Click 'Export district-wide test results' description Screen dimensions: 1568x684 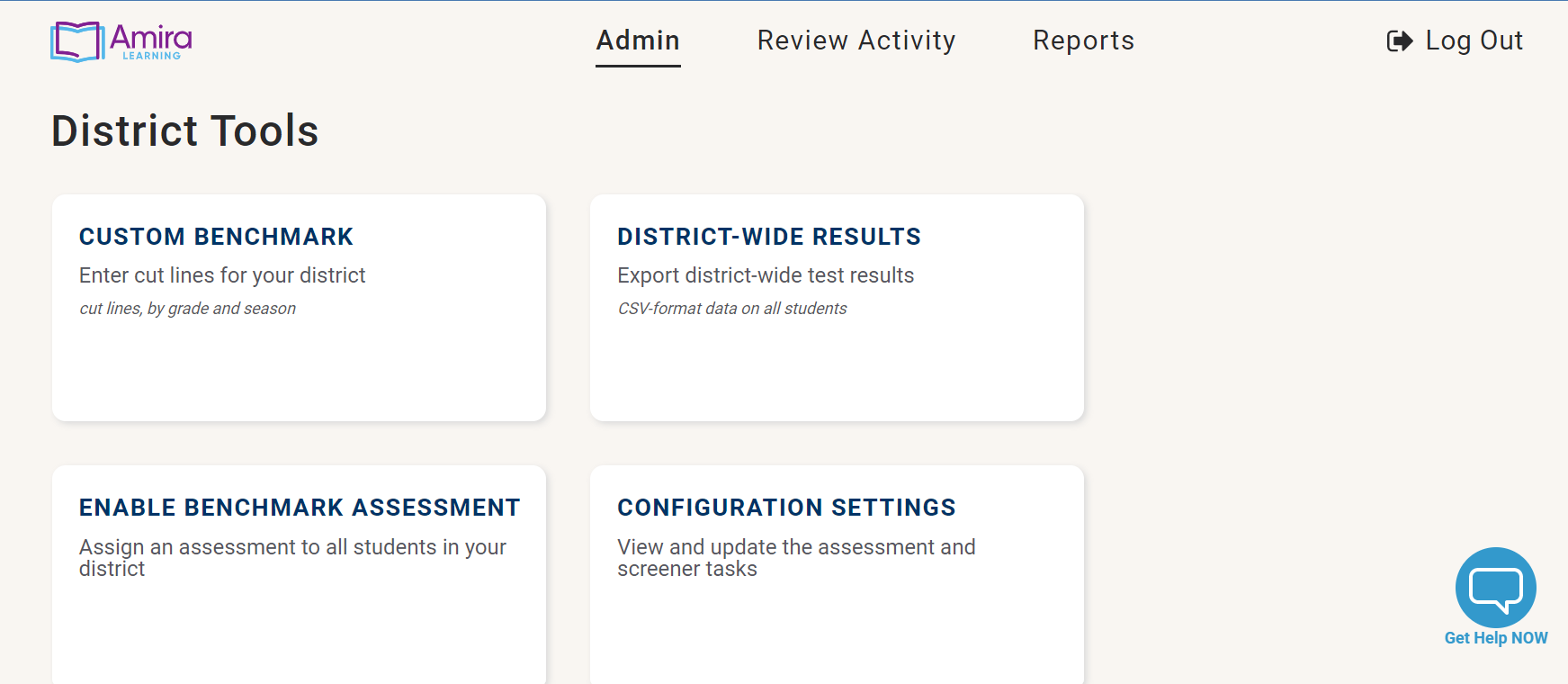(766, 275)
